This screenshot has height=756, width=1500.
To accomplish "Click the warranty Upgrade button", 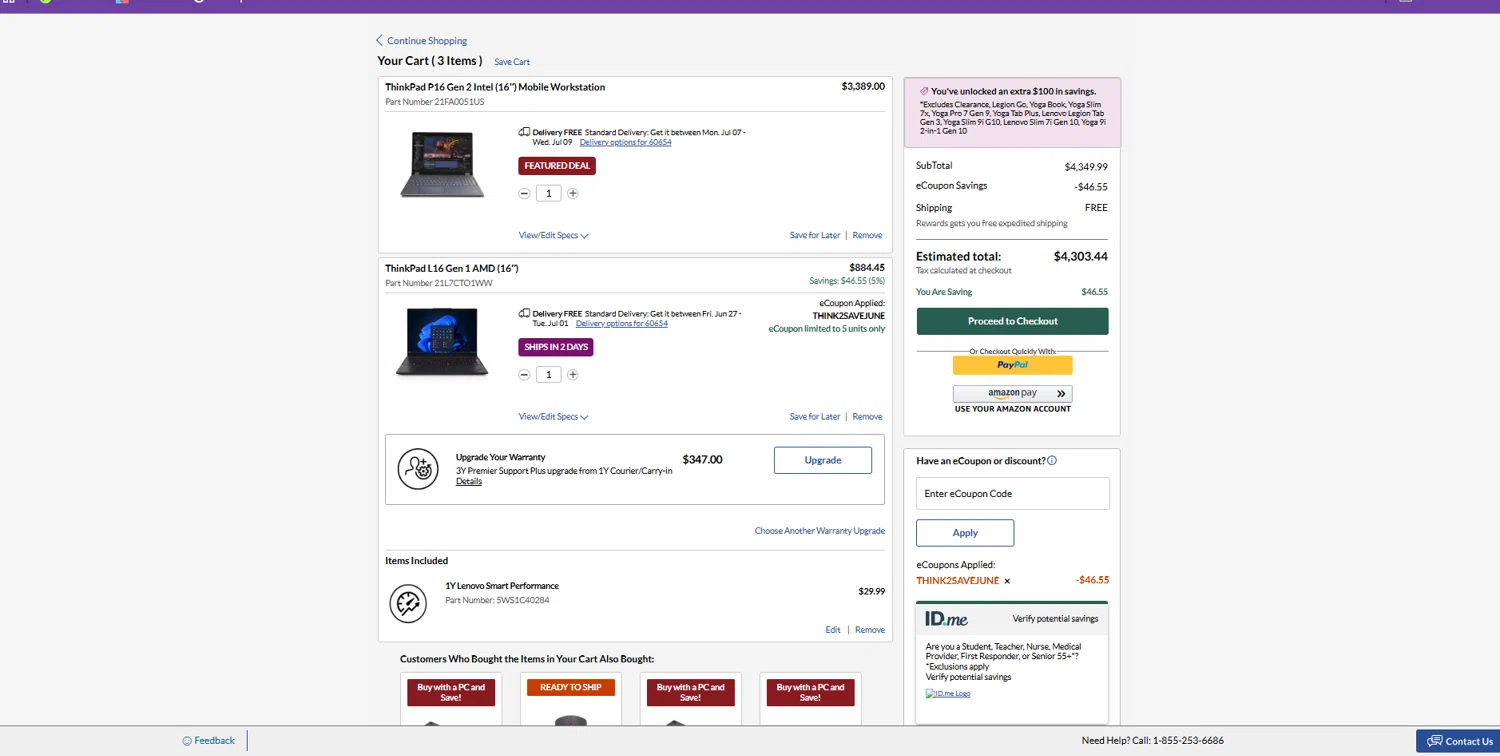I will pyautogui.click(x=823, y=460).
